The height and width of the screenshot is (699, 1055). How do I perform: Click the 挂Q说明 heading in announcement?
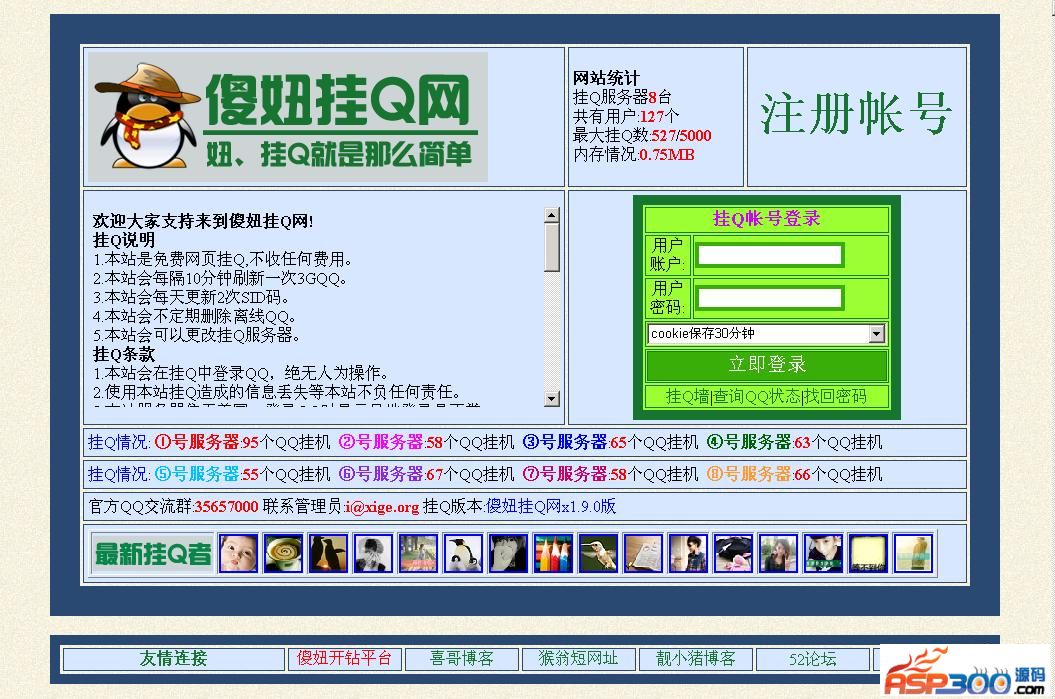pos(124,240)
